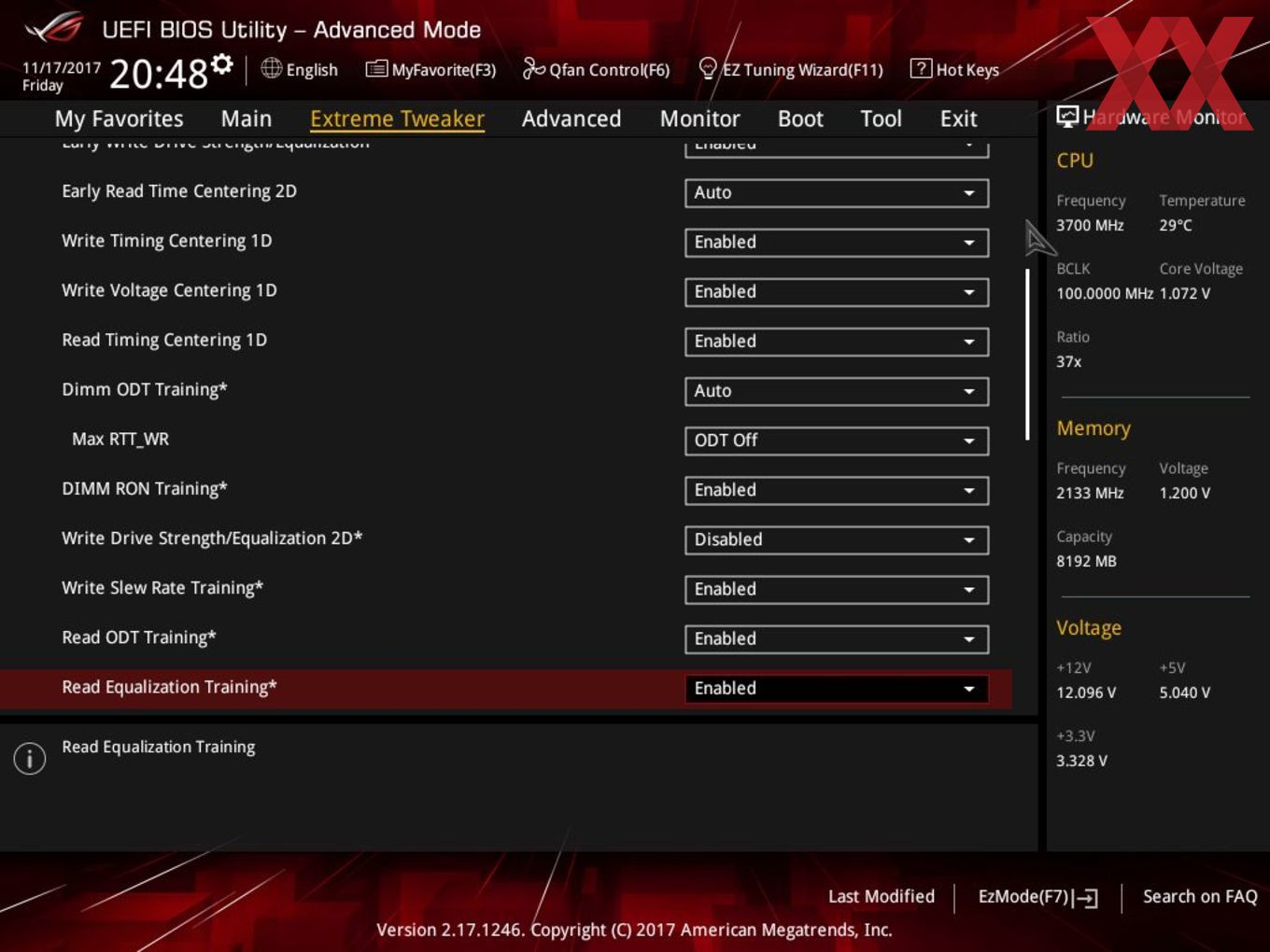Image resolution: width=1270 pixels, height=952 pixels.
Task: Open the Tool tab
Action: tap(881, 119)
